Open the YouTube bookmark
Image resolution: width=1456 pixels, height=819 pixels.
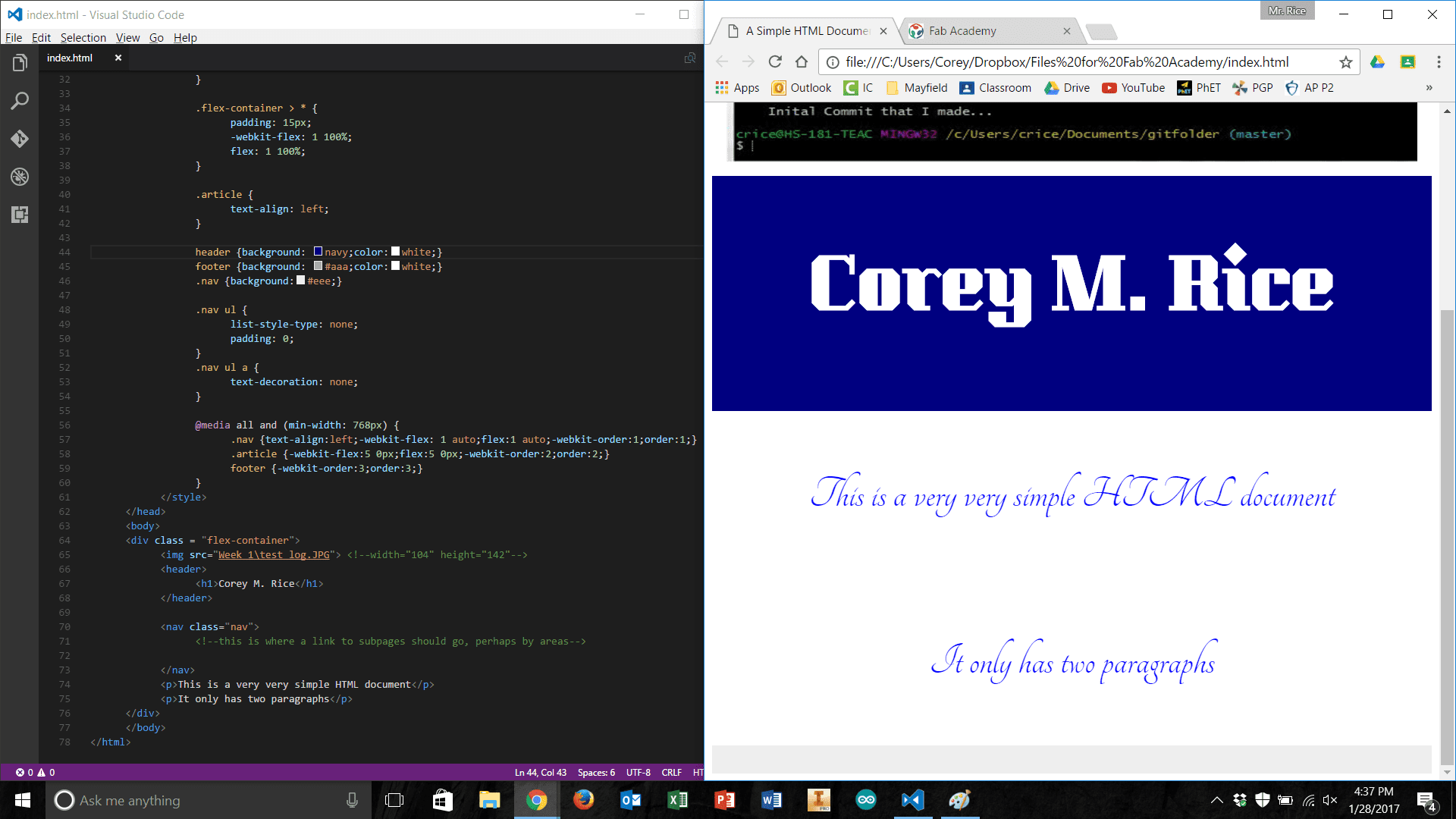[x=1133, y=88]
